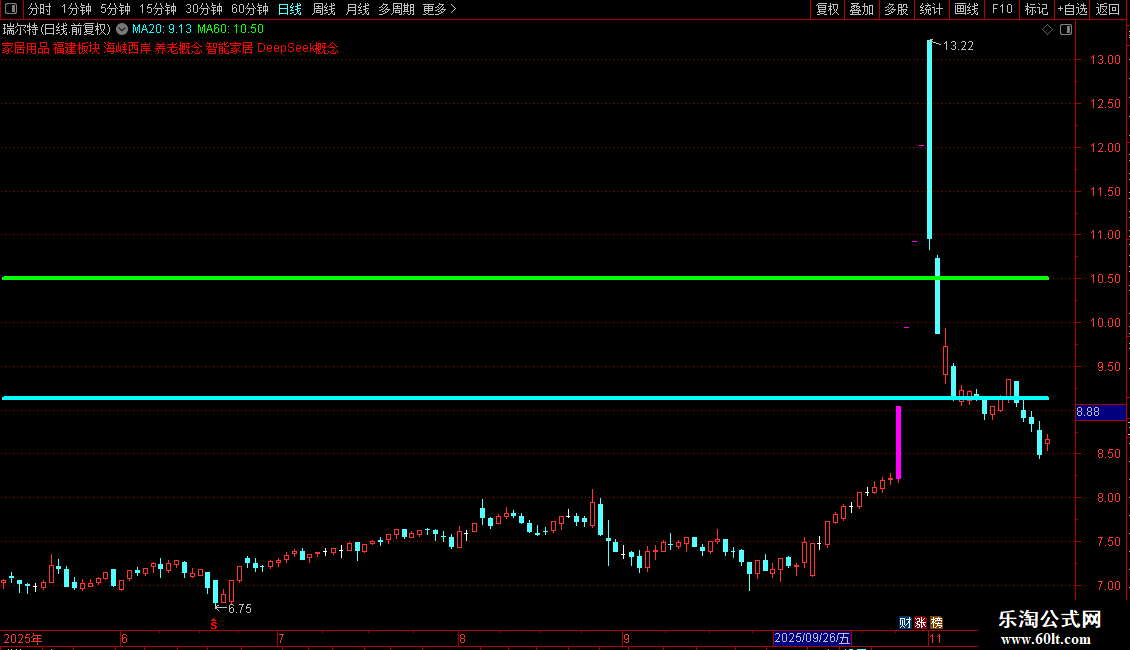This screenshot has height=650, width=1130.
Task: Click the MA60: 10.50 indicator label
Action: pyautogui.click(x=231, y=29)
